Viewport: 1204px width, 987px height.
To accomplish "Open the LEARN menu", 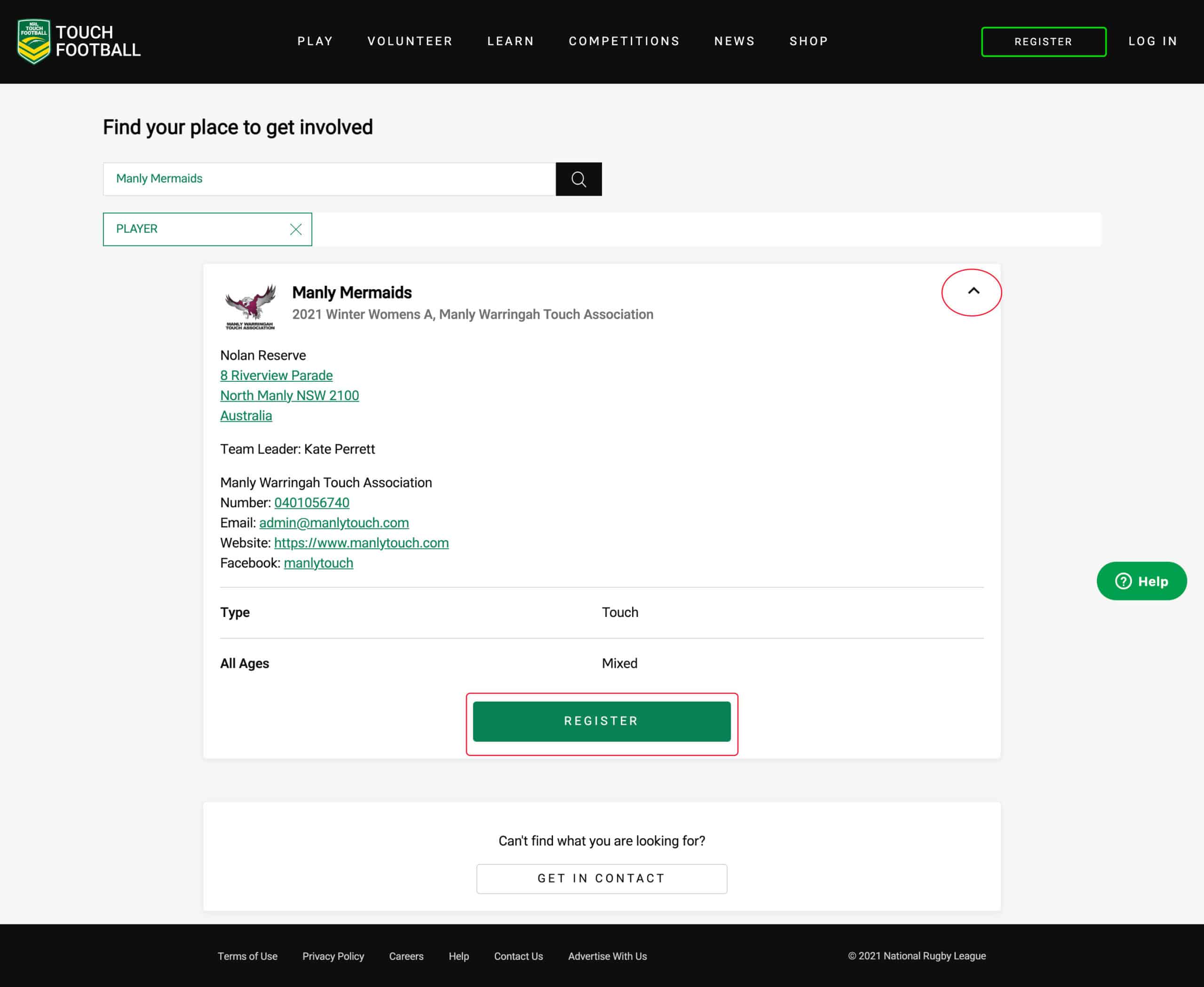I will [x=511, y=41].
